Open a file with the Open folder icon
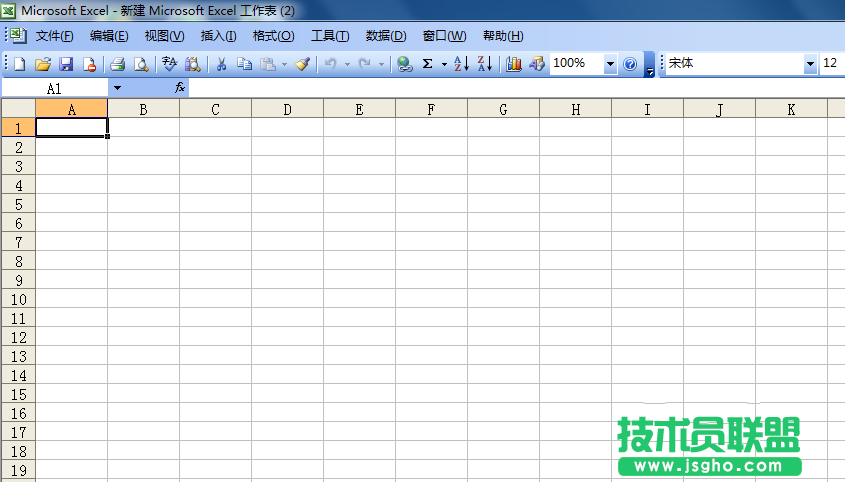845x482 pixels. click(x=43, y=64)
